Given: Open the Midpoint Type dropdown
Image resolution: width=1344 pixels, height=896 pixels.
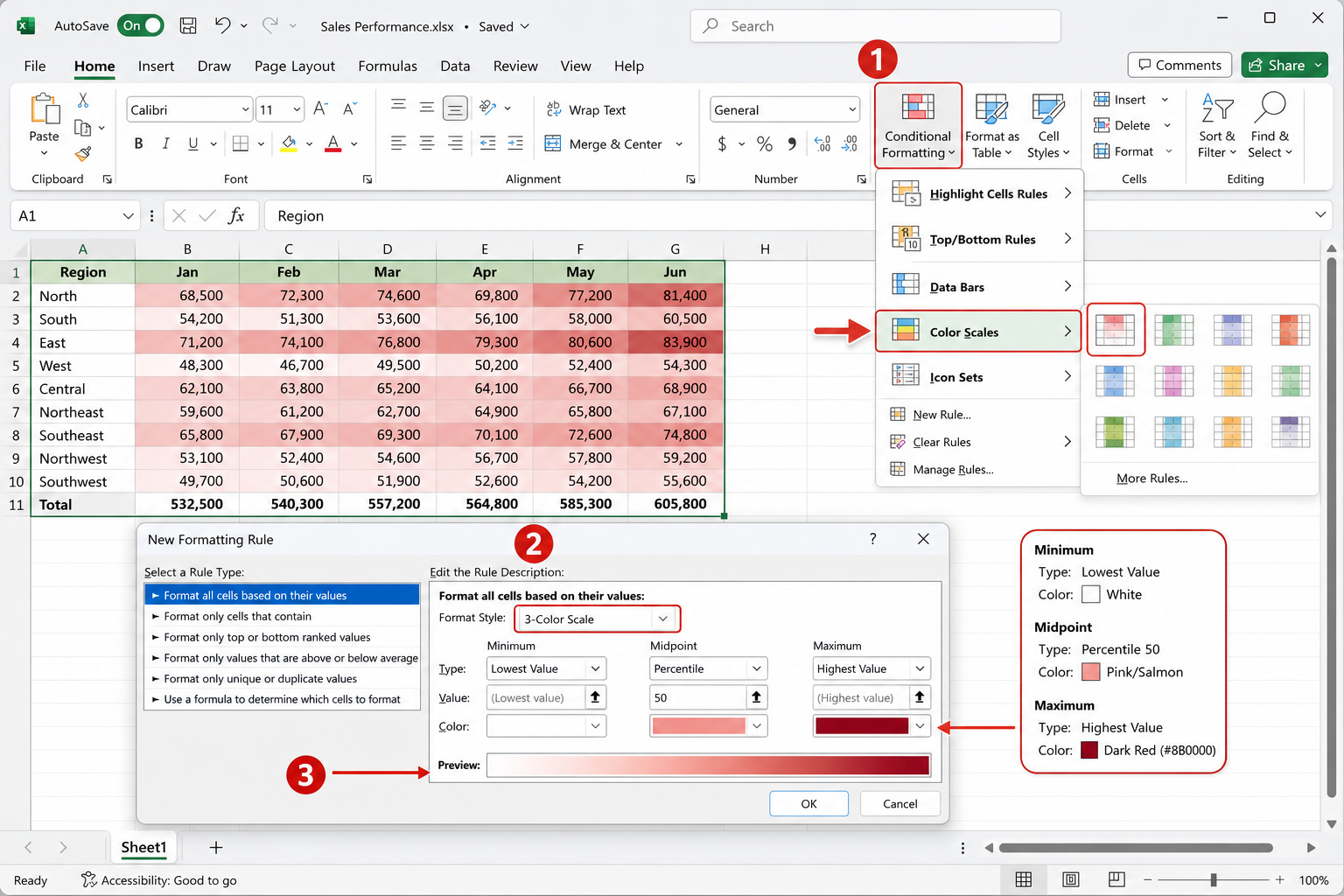Looking at the screenshot, I should pyautogui.click(x=757, y=668).
